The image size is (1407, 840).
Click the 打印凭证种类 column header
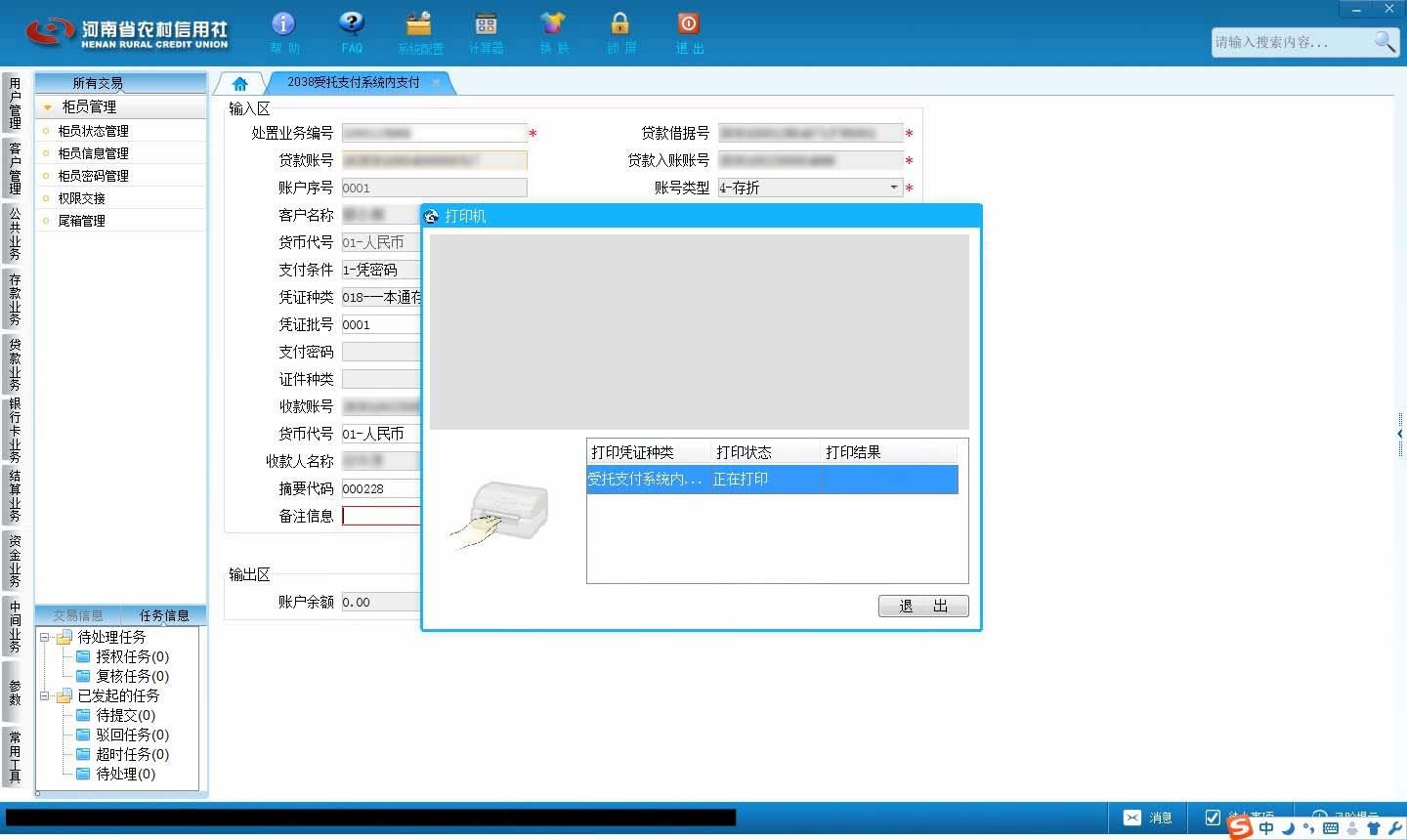(x=649, y=452)
